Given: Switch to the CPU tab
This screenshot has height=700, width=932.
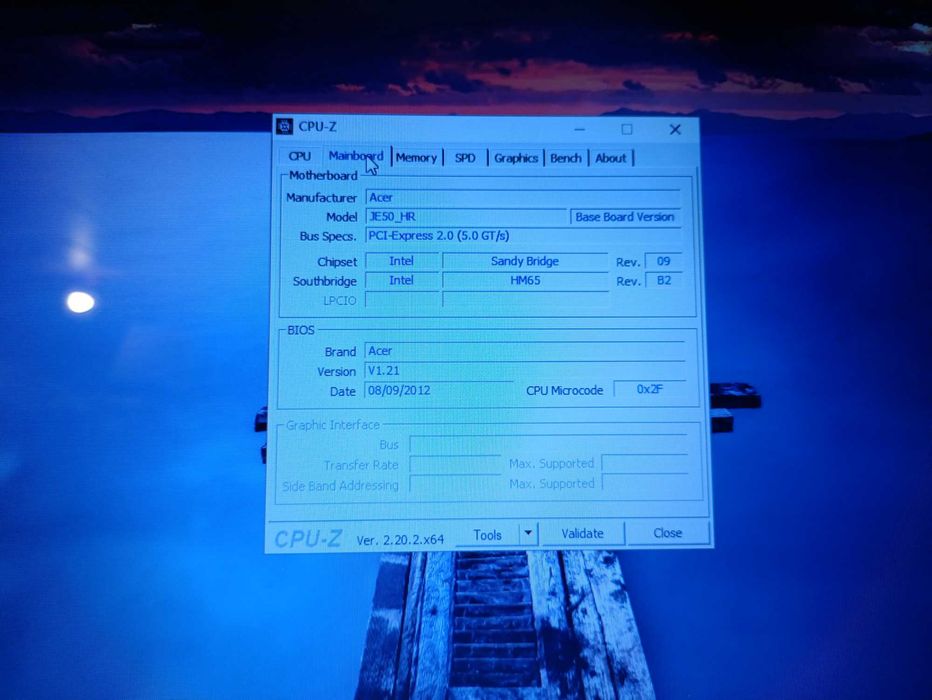Looking at the screenshot, I should (x=299, y=156).
